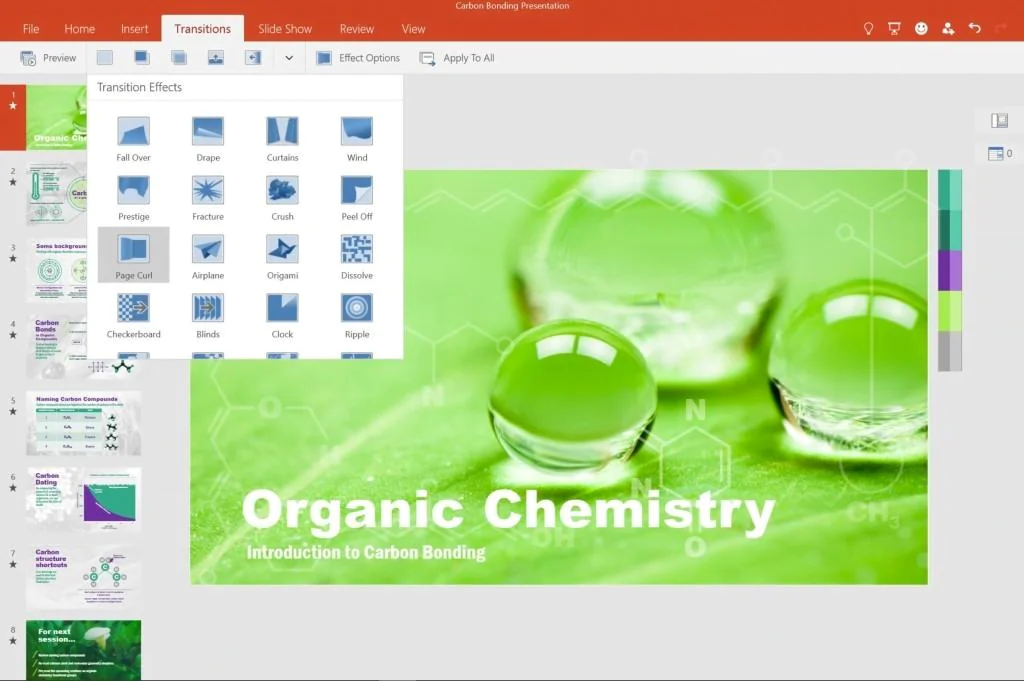Select the Airplane transition effect
The image size is (1024, 681).
(x=208, y=256)
